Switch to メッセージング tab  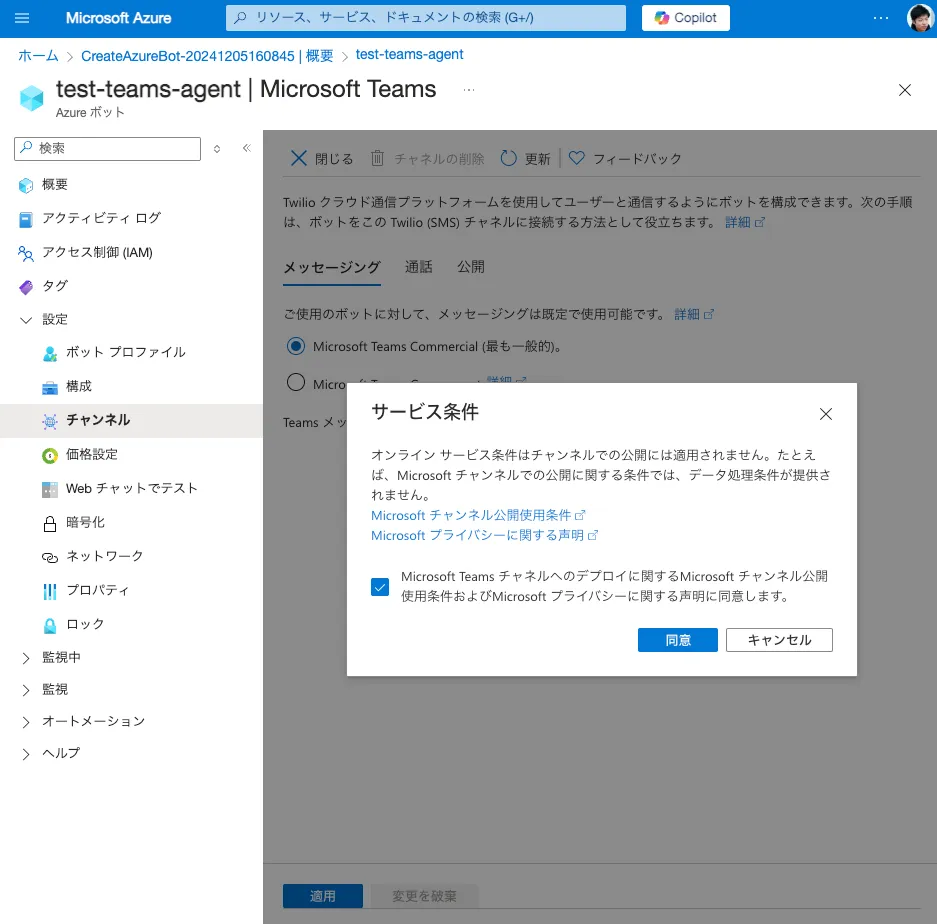332,268
